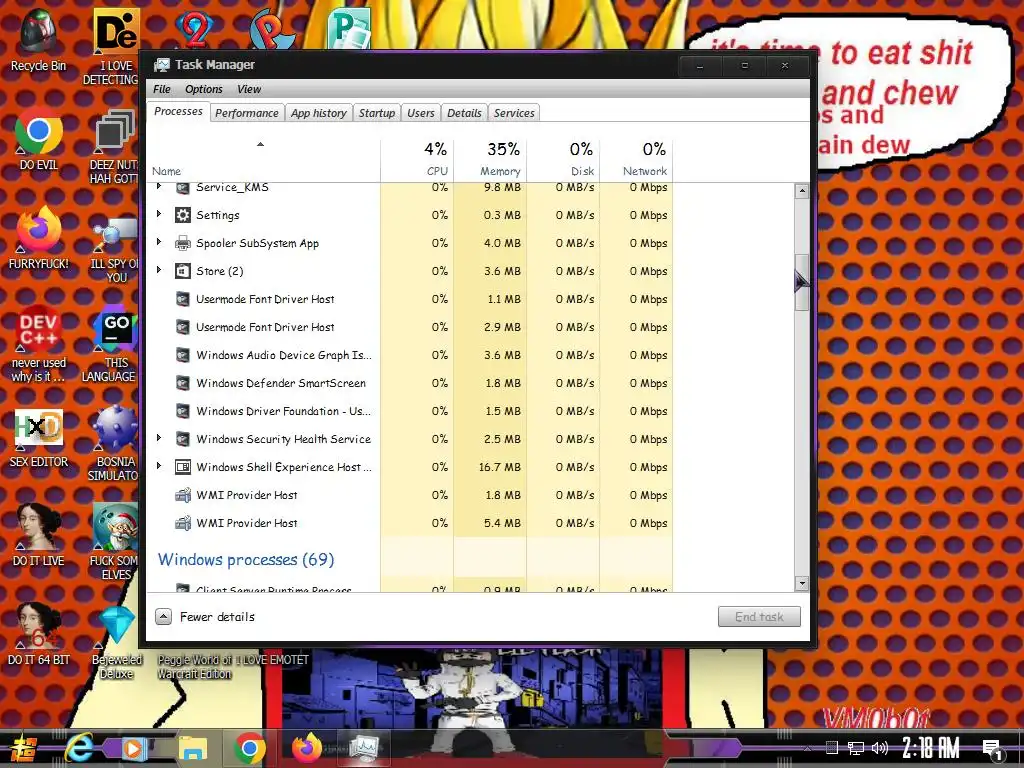Open the BOSNIA SIMULATOR desktop icon
This screenshot has height=768, width=1024.
(115, 443)
